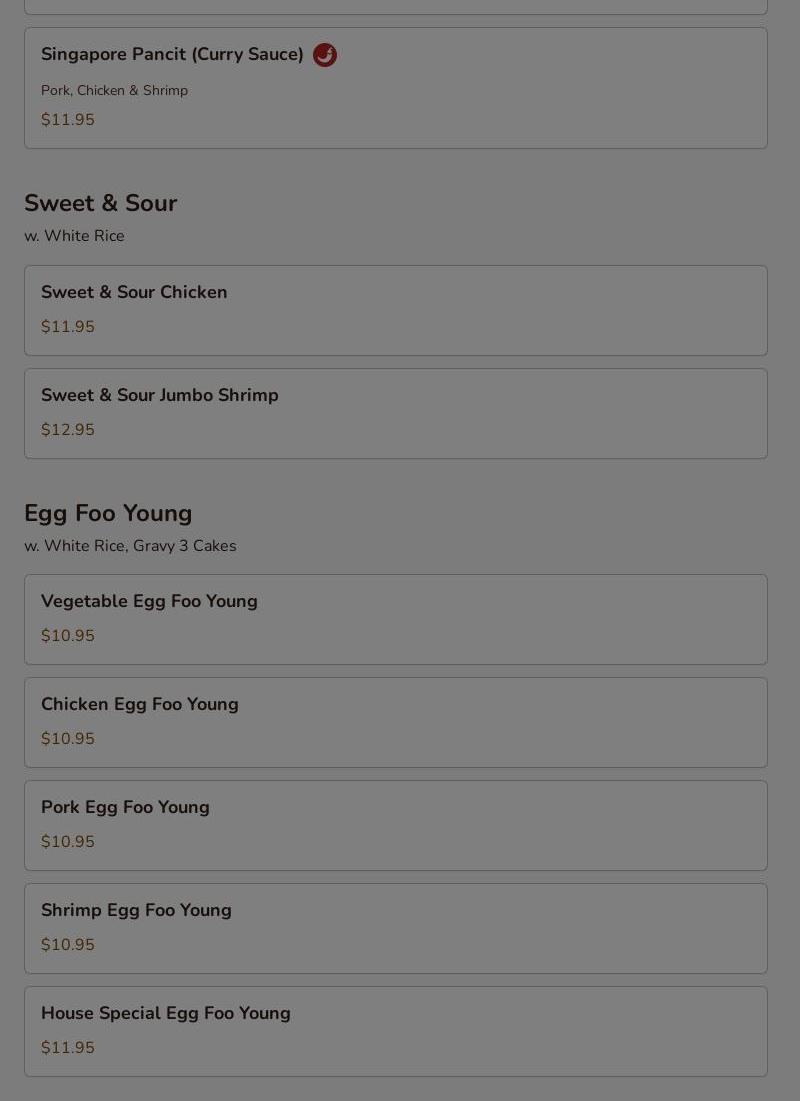Select Sweet & Sour Chicken menu item
The width and height of the screenshot is (800, 1101).
(x=134, y=293)
